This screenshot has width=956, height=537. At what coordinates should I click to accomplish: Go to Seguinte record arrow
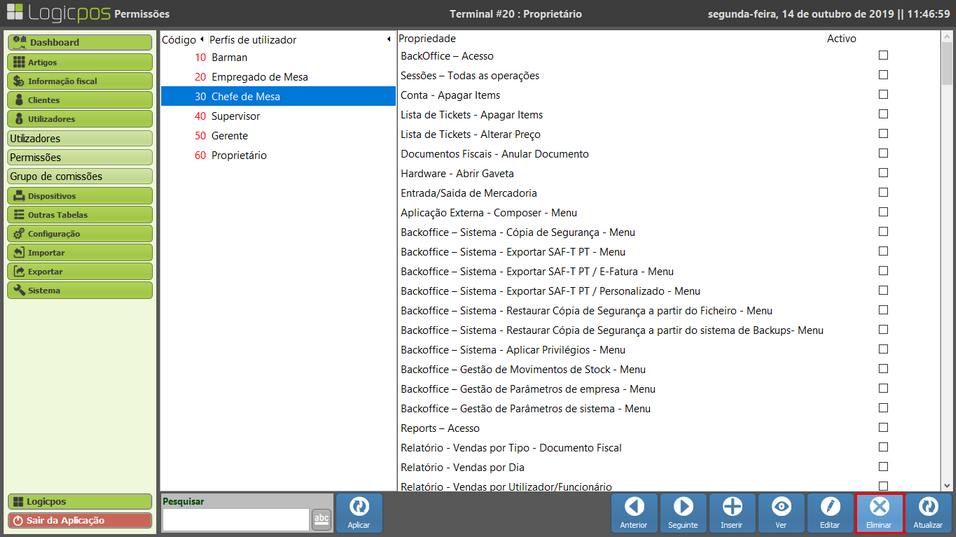coord(683,513)
